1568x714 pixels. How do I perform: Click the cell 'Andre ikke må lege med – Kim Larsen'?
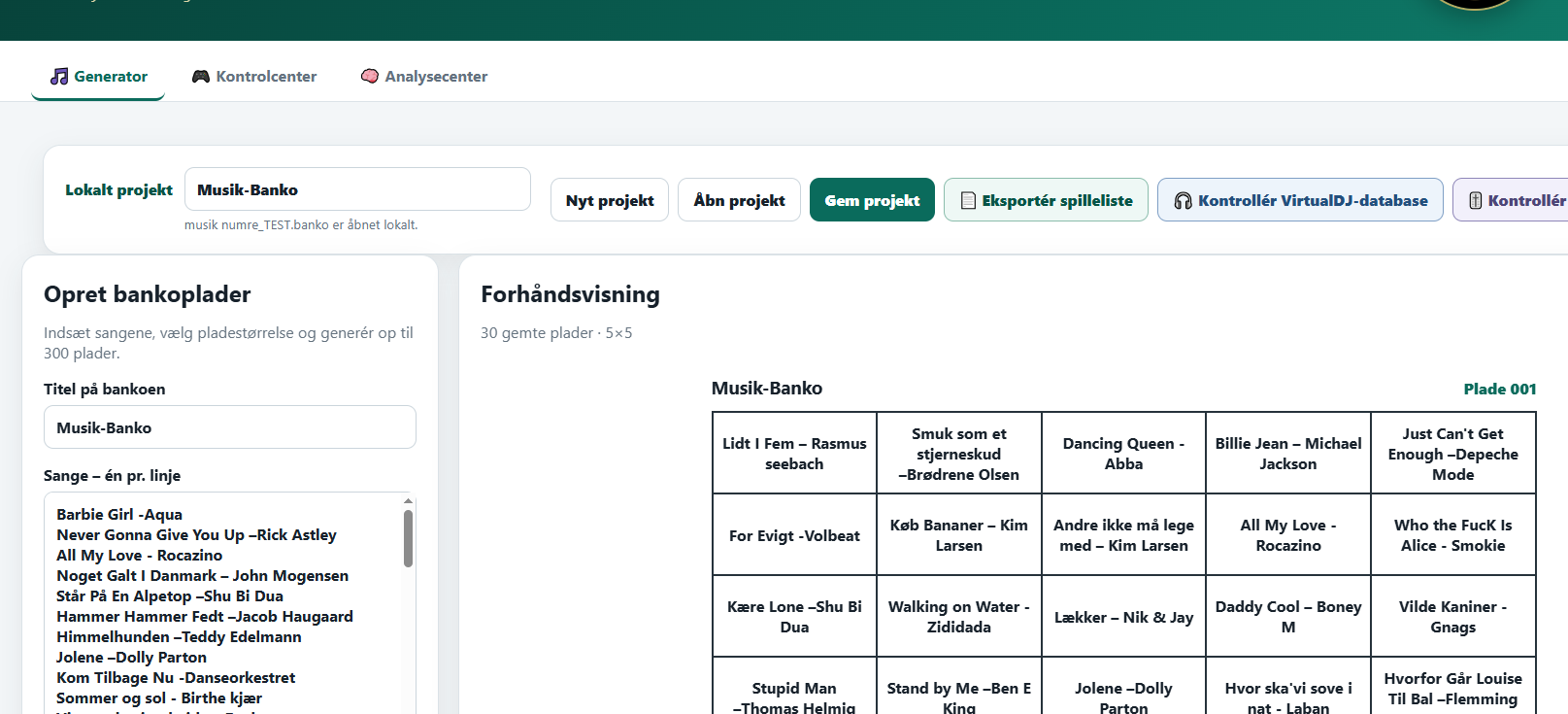[x=1123, y=535]
